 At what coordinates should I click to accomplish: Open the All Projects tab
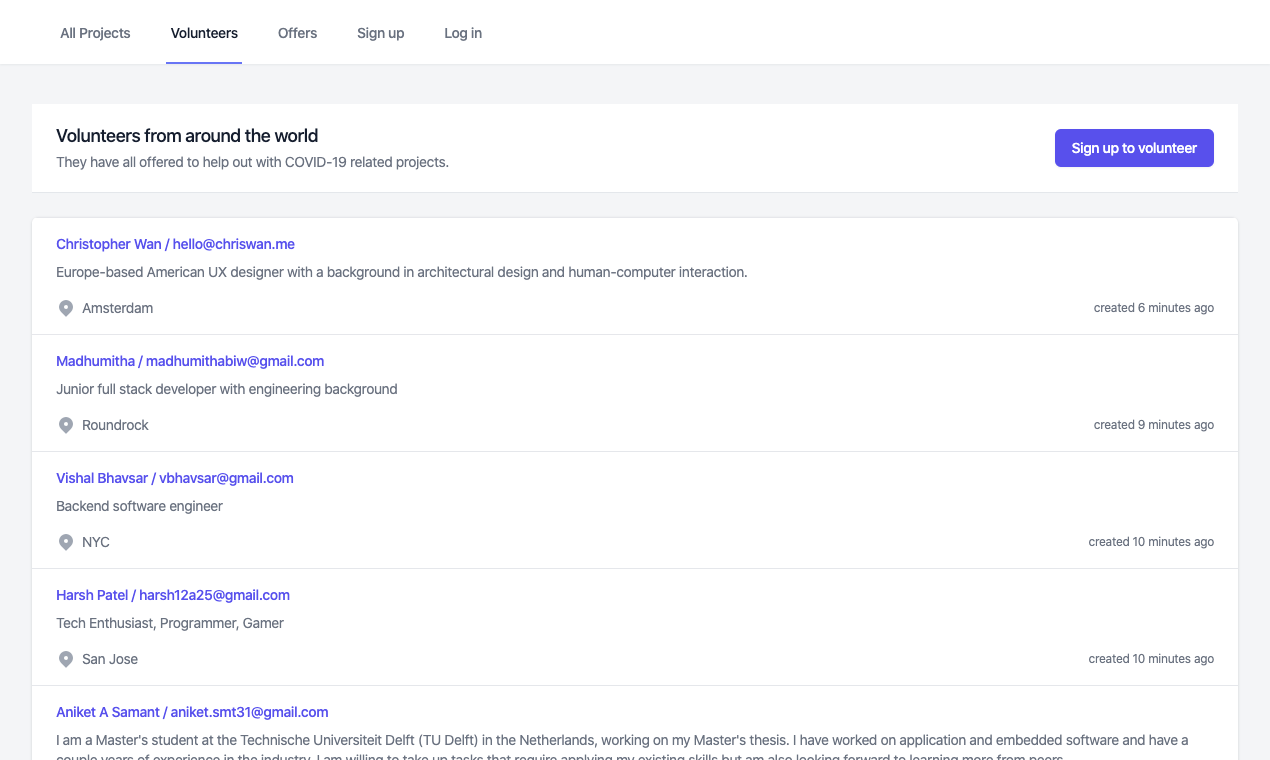pyautogui.click(x=95, y=33)
